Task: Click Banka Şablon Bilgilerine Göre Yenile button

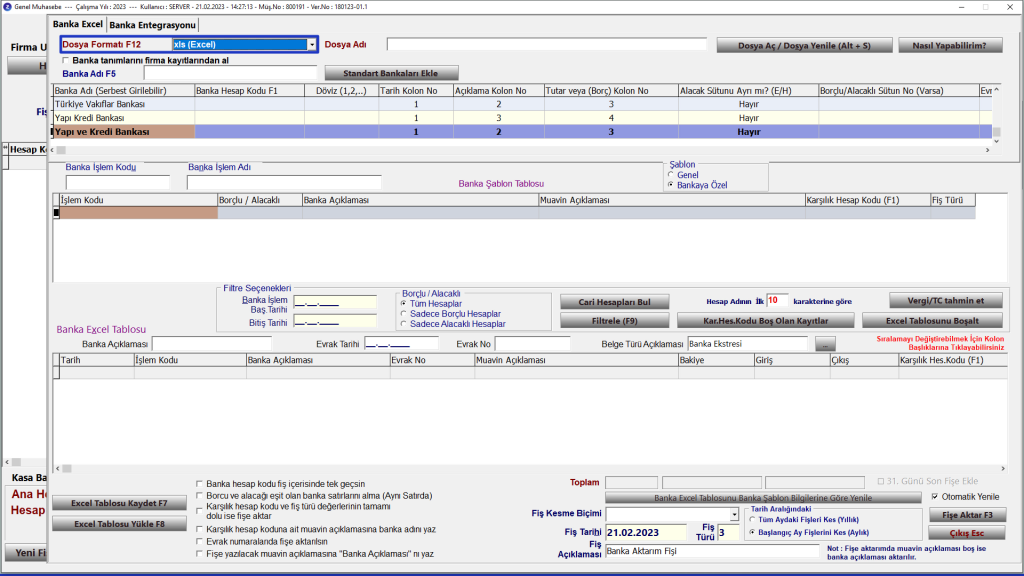Action: pos(763,498)
